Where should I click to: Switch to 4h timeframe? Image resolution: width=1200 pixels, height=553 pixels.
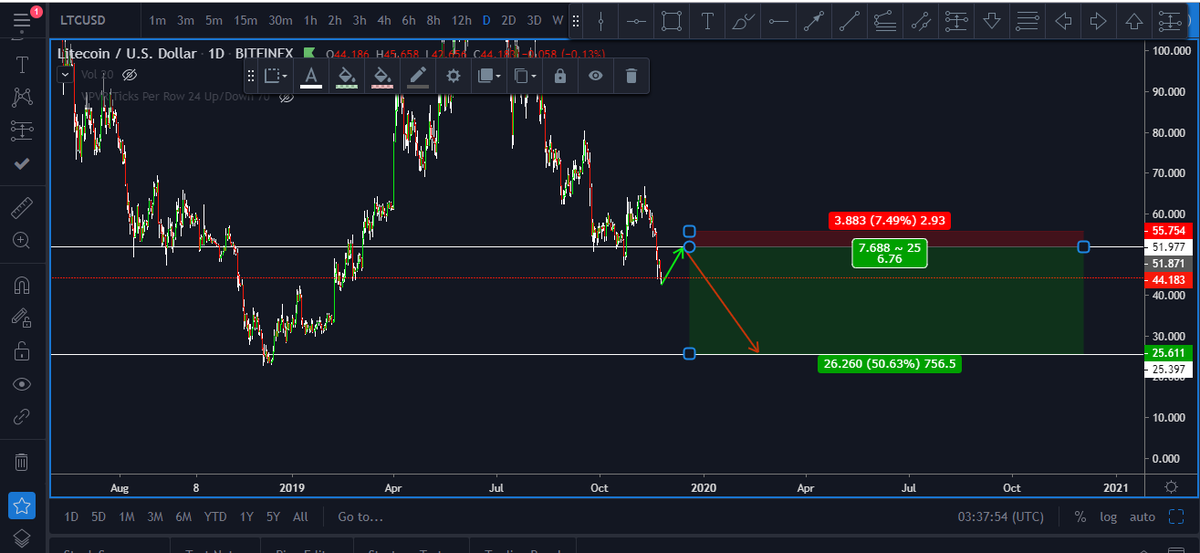click(384, 20)
